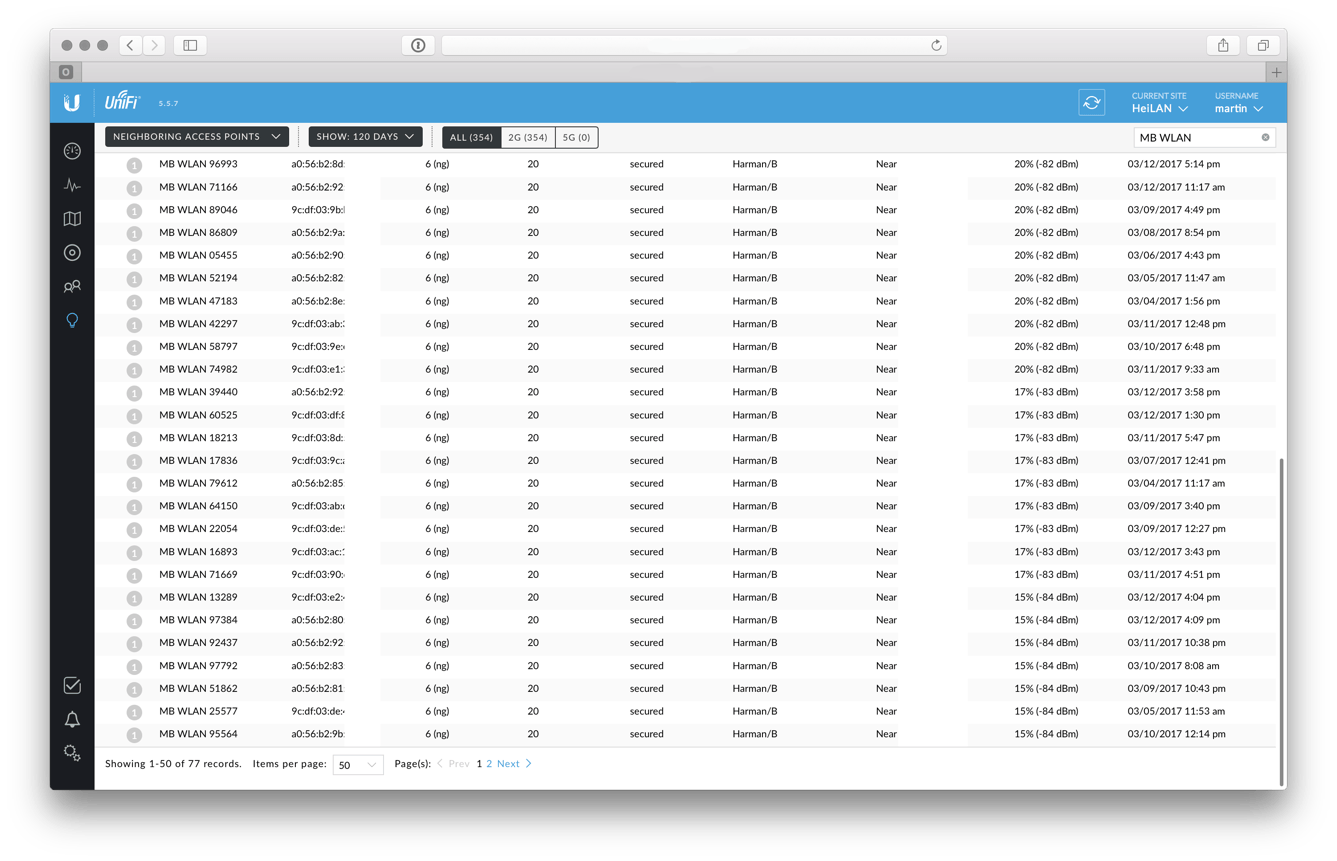Open the Insights lightbulb icon

72,321
